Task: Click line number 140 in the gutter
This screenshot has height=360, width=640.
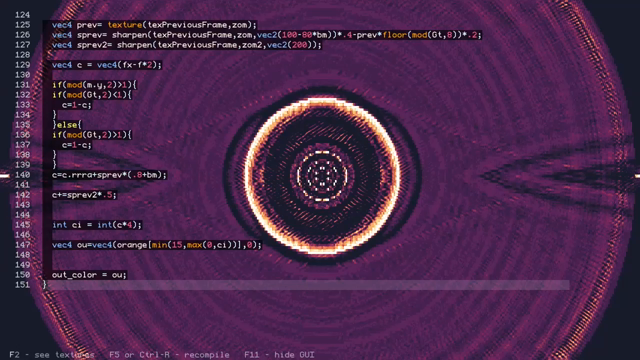Action: tap(22, 175)
